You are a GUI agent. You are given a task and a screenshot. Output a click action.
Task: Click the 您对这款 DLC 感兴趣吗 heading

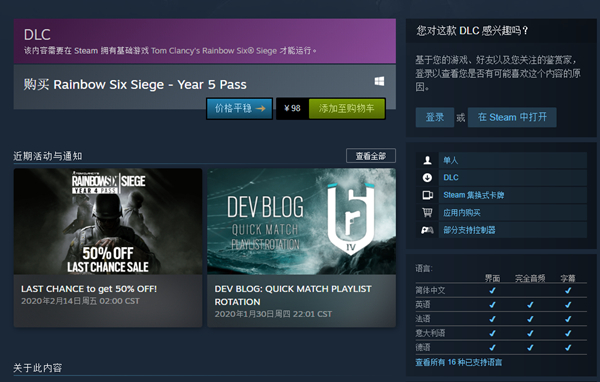click(472, 31)
